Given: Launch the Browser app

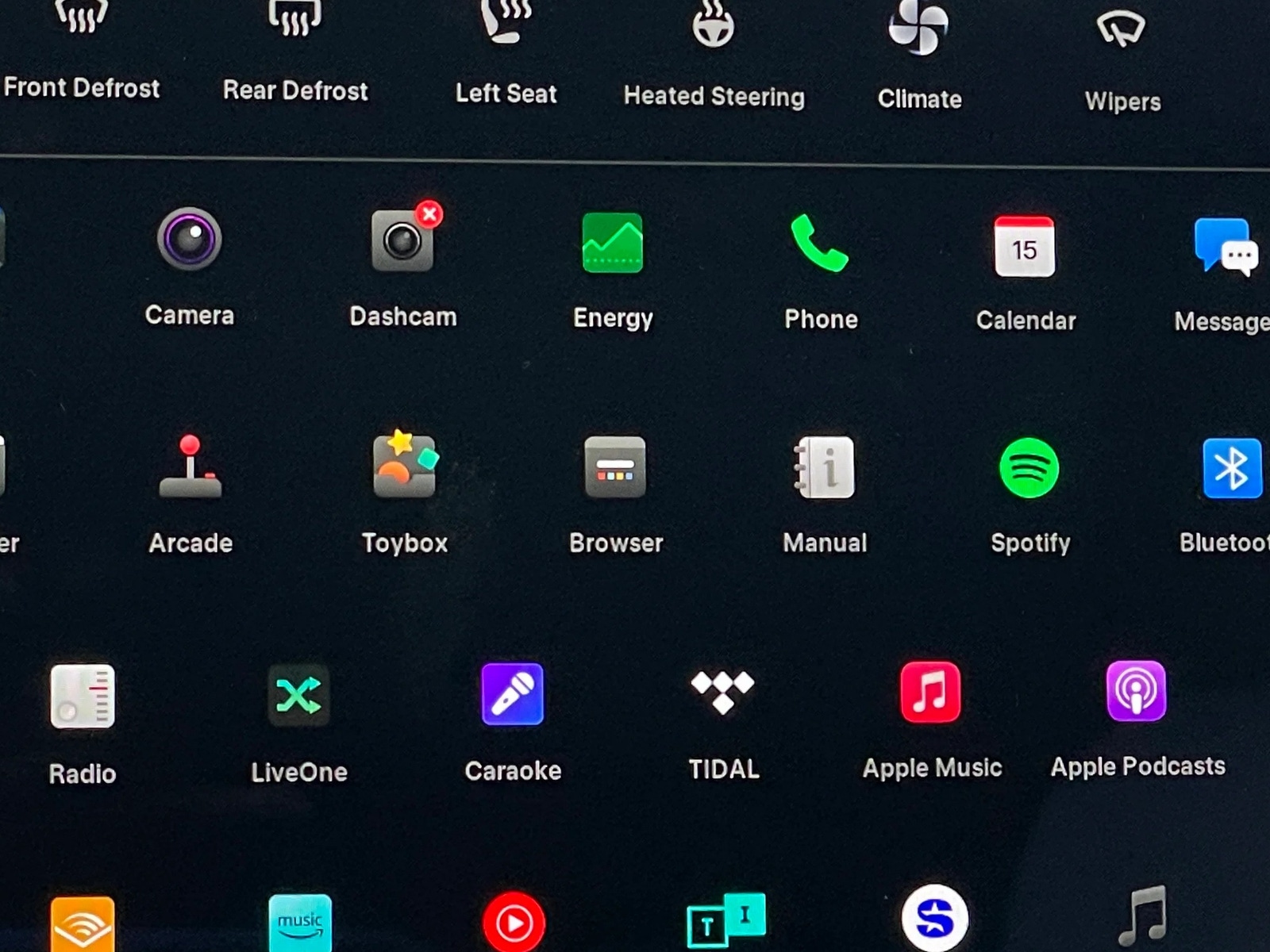Looking at the screenshot, I should [x=616, y=496].
